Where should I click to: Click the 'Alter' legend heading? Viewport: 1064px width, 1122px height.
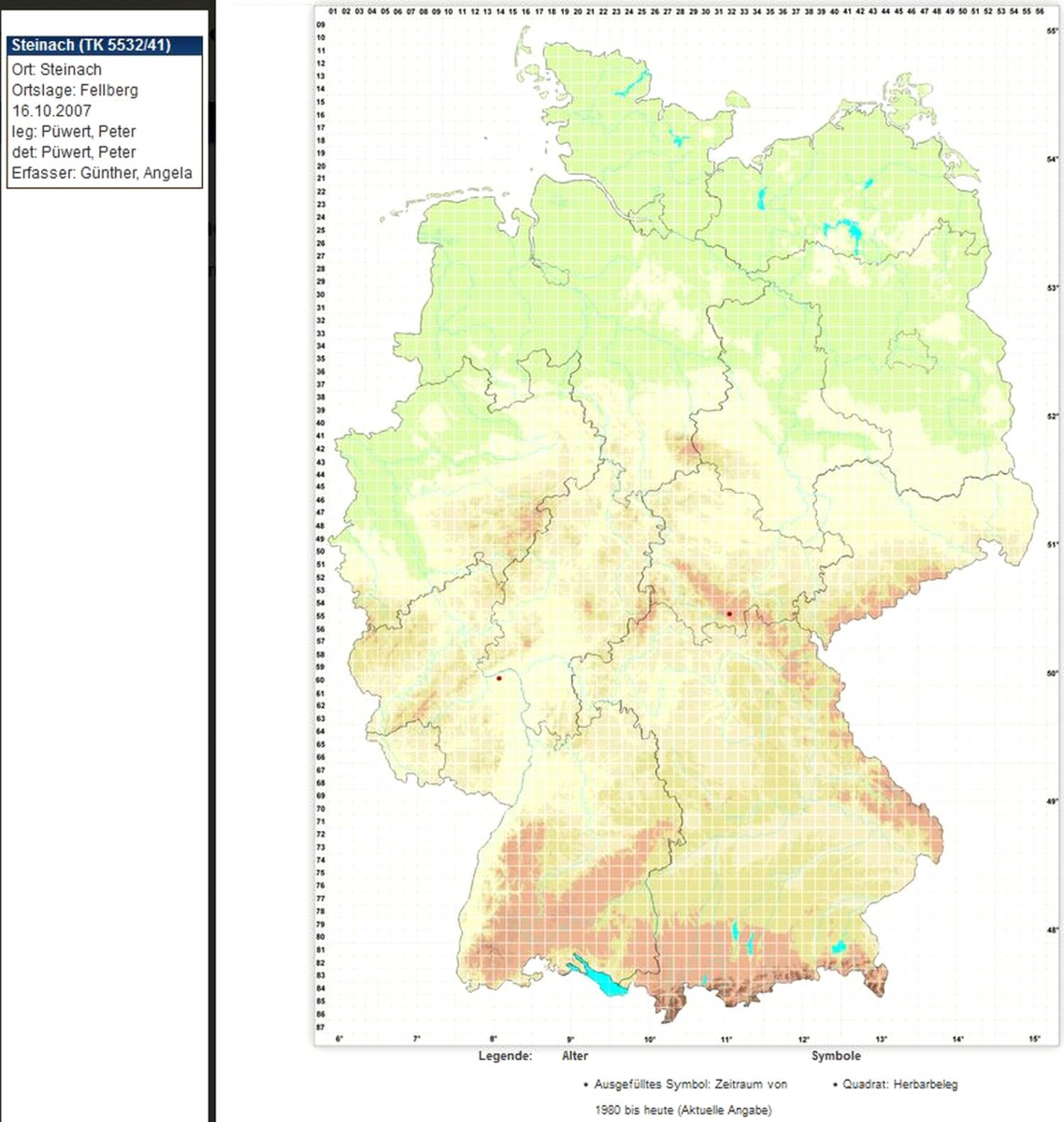point(575,1056)
